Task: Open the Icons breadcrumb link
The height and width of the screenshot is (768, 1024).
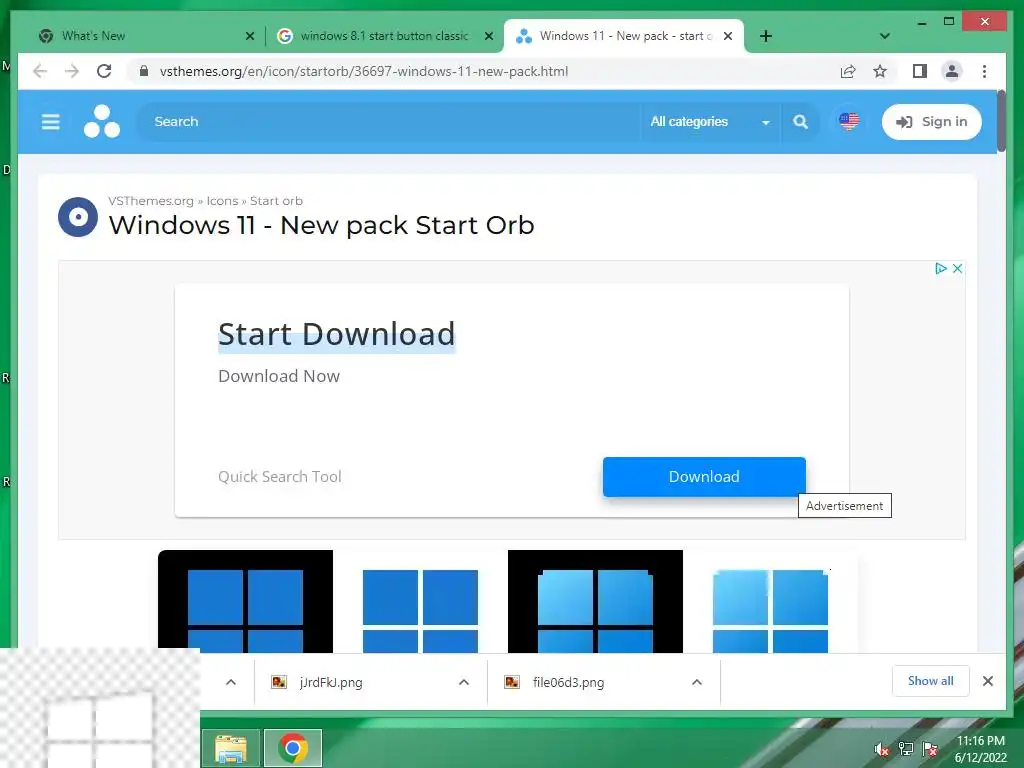Action: coord(222,201)
